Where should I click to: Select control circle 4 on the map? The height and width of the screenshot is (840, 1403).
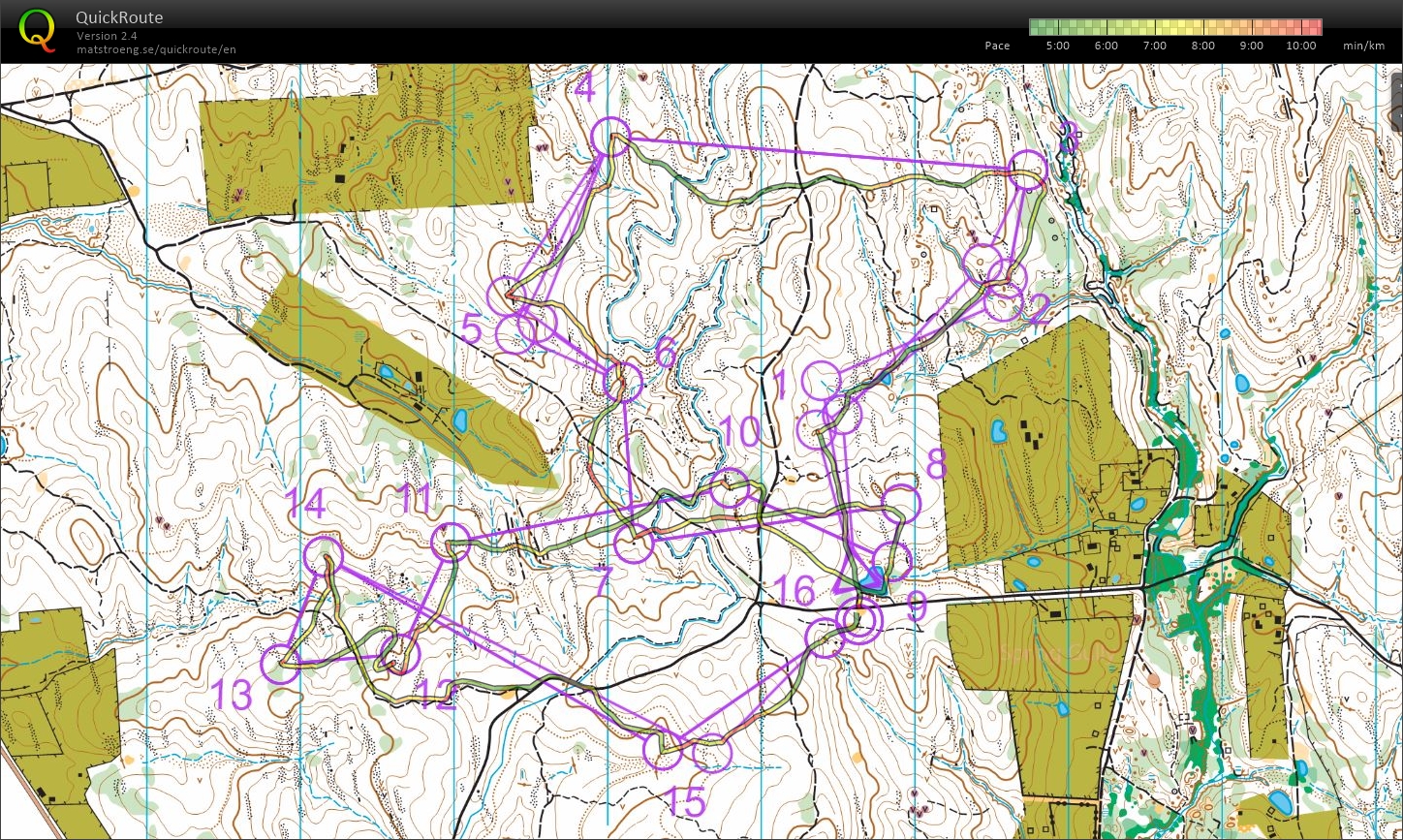pyautogui.click(x=611, y=135)
